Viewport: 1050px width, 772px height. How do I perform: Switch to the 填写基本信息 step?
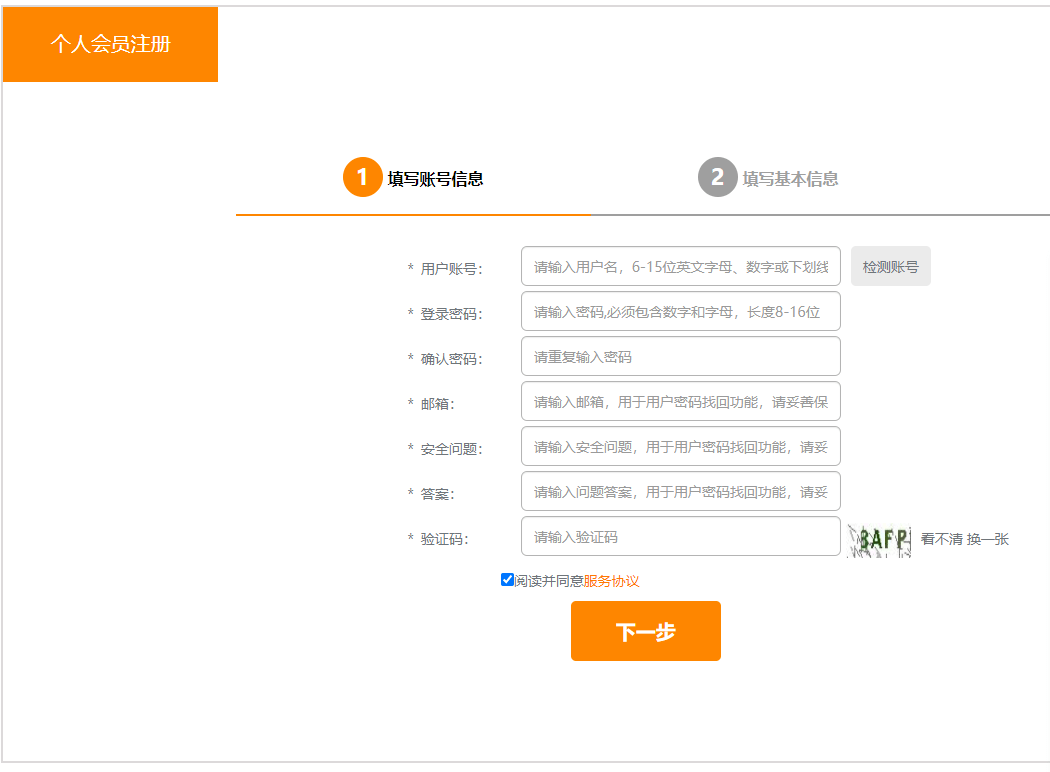point(790,179)
